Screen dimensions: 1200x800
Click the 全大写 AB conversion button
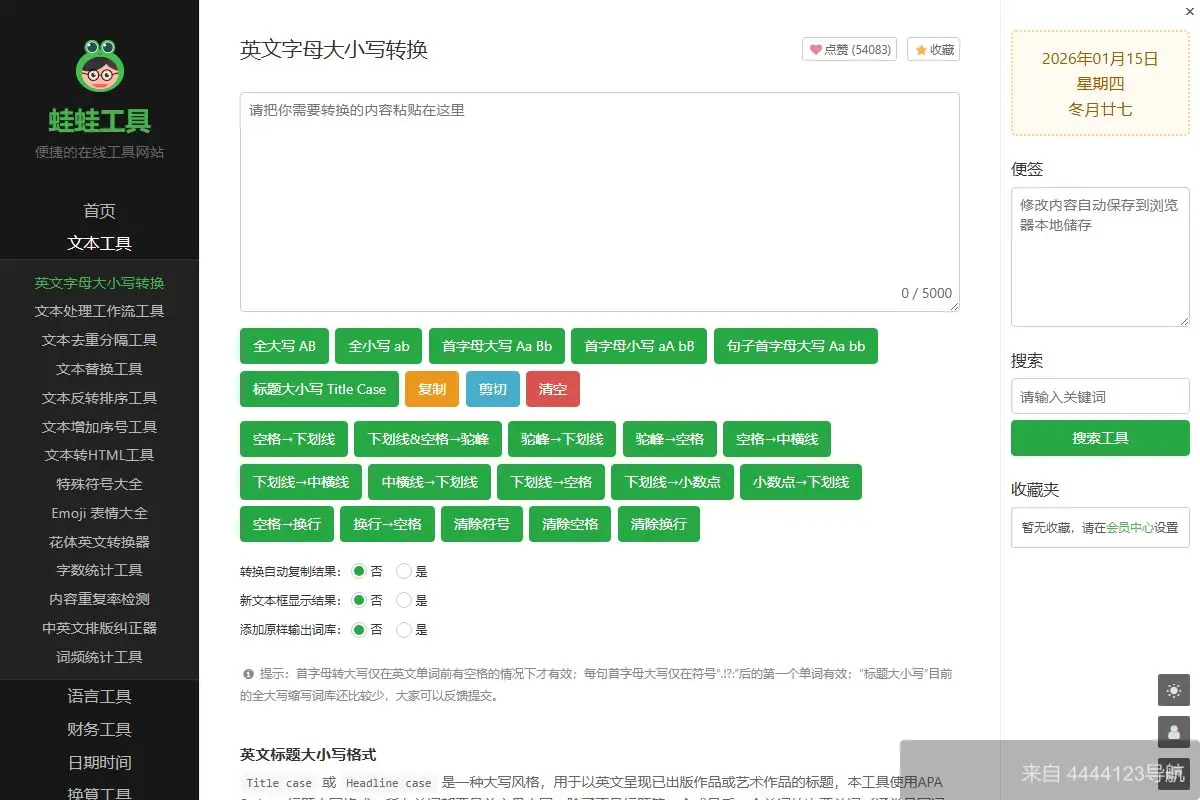pos(281,346)
